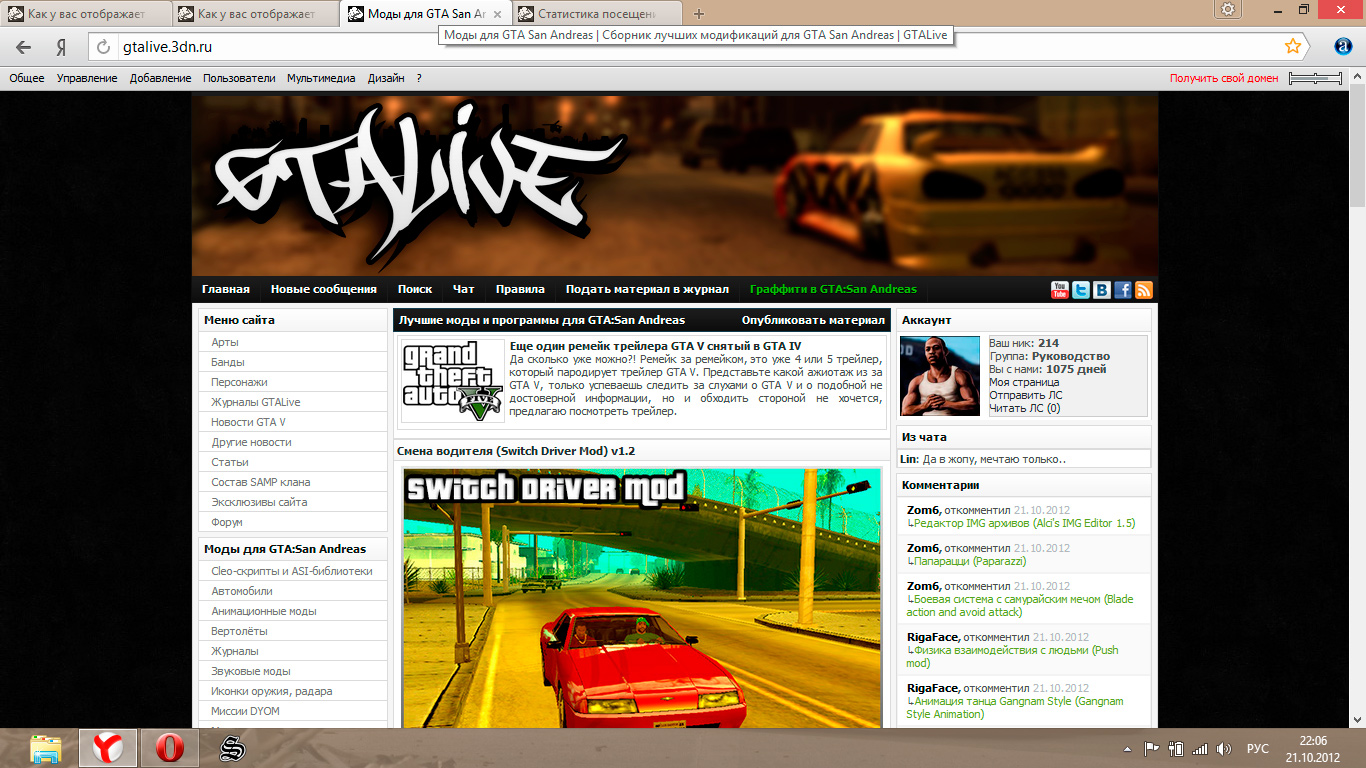Viewport: 1366px width, 768px height.
Task: Check battery power icon in tray
Action: [1176, 748]
